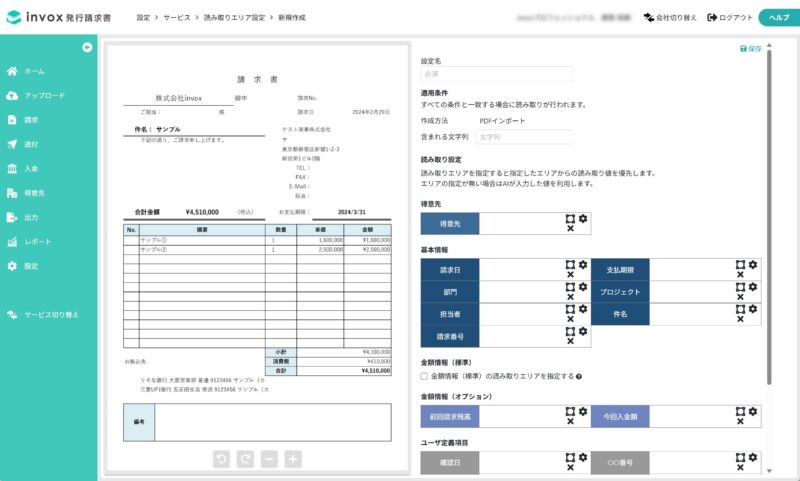The image size is (800, 481).
Task: Select area icon for 部門 field
Action: click(x=570, y=287)
